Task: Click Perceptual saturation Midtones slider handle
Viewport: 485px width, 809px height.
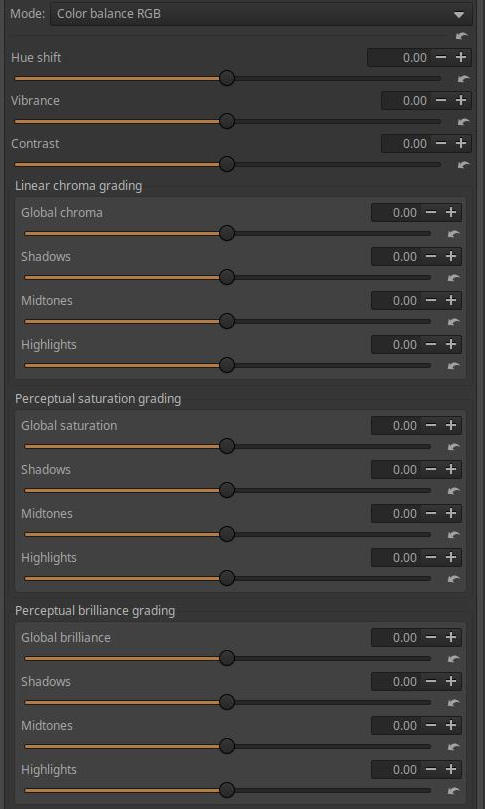Action: tap(227, 534)
